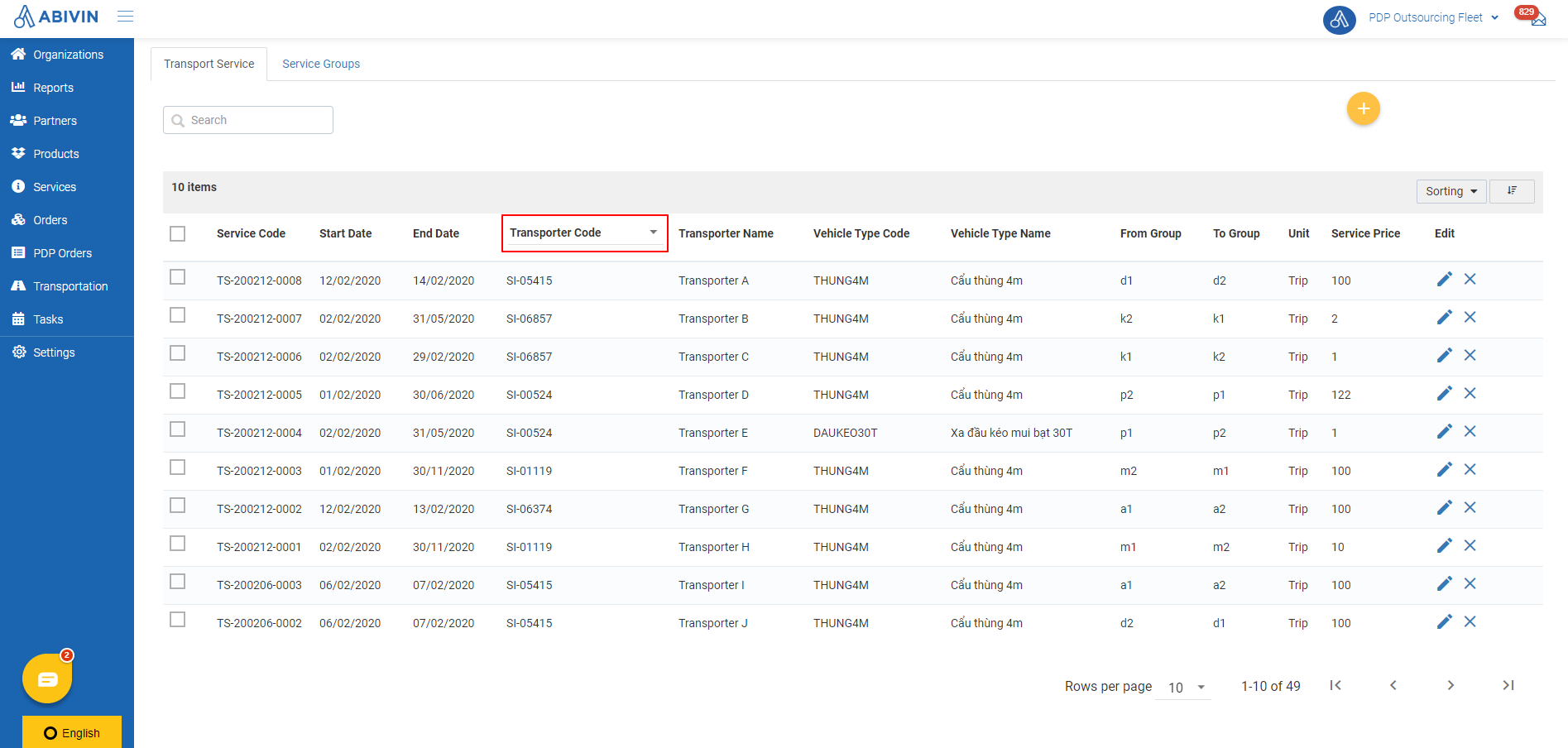The height and width of the screenshot is (748, 1568).
Task: Delete service TS-200212-0001
Action: [1470, 546]
